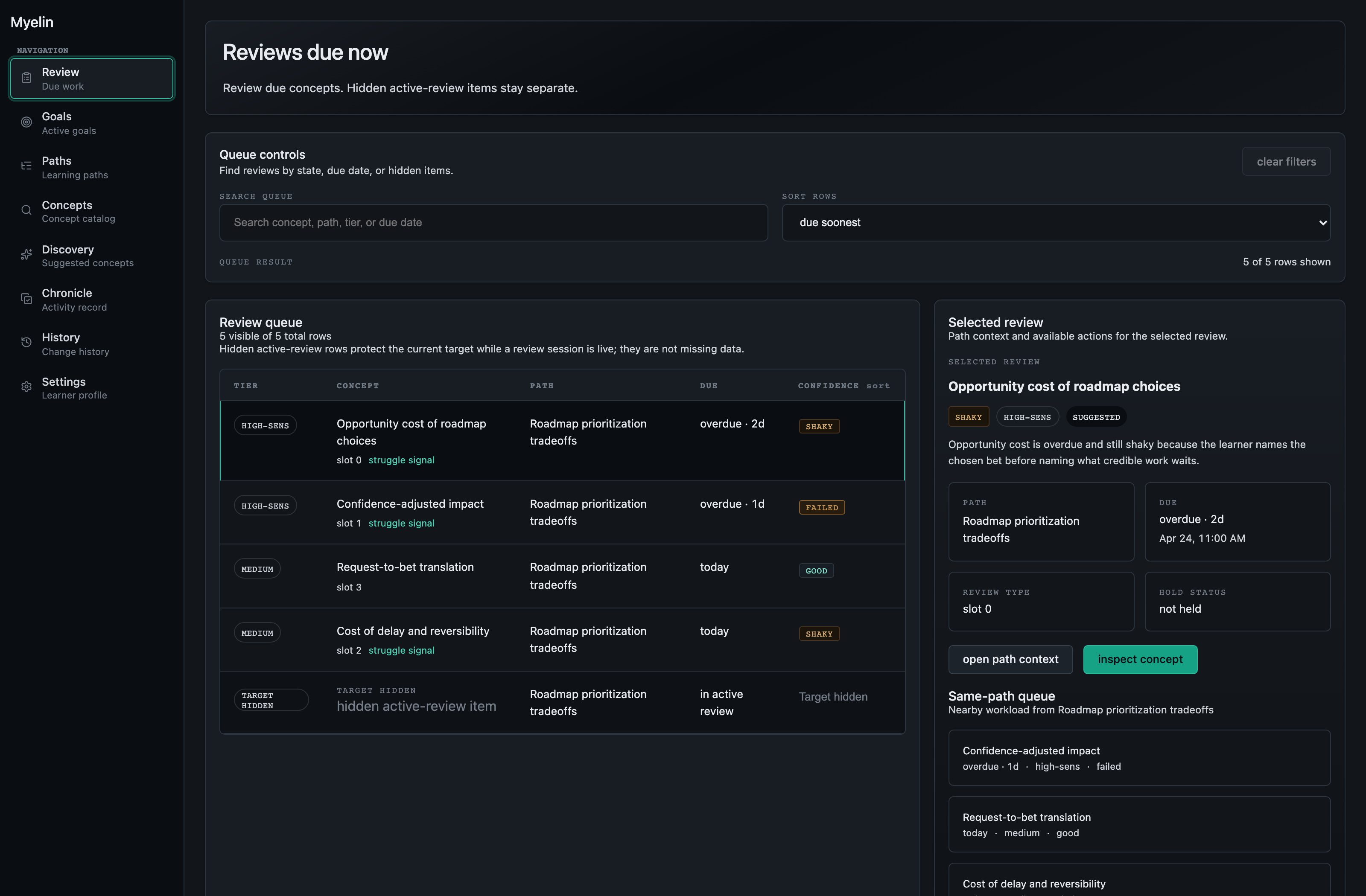This screenshot has width=1366, height=896.
Task: Click SHAKY tag in selected review panel
Action: coord(968,417)
